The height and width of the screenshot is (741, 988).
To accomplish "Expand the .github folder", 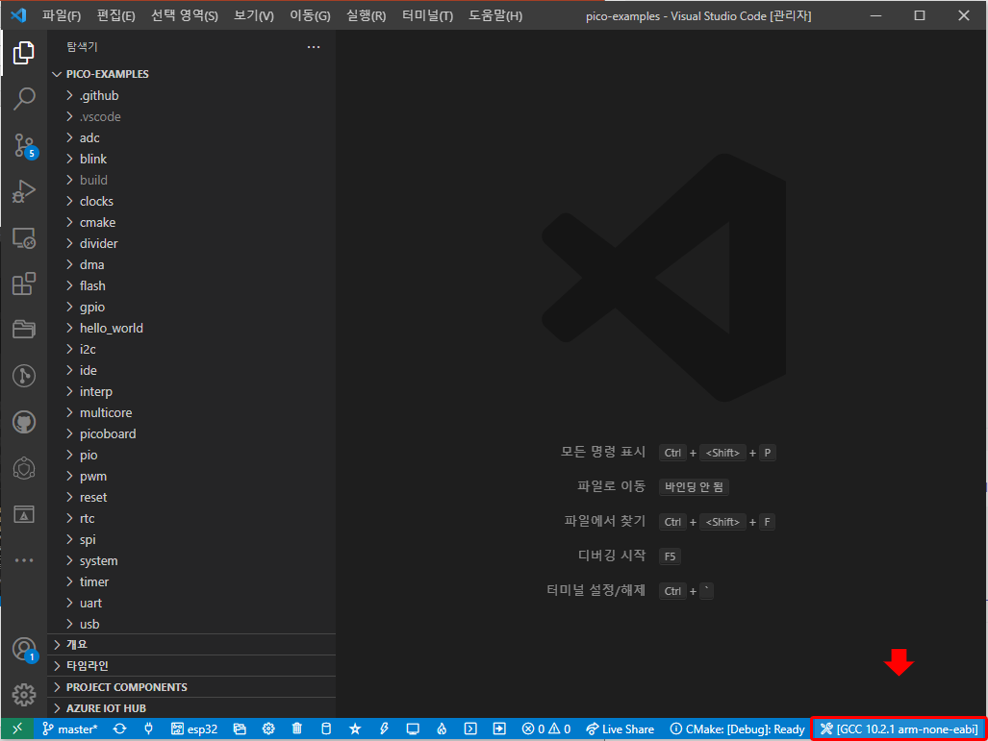I will [x=192, y=96].
